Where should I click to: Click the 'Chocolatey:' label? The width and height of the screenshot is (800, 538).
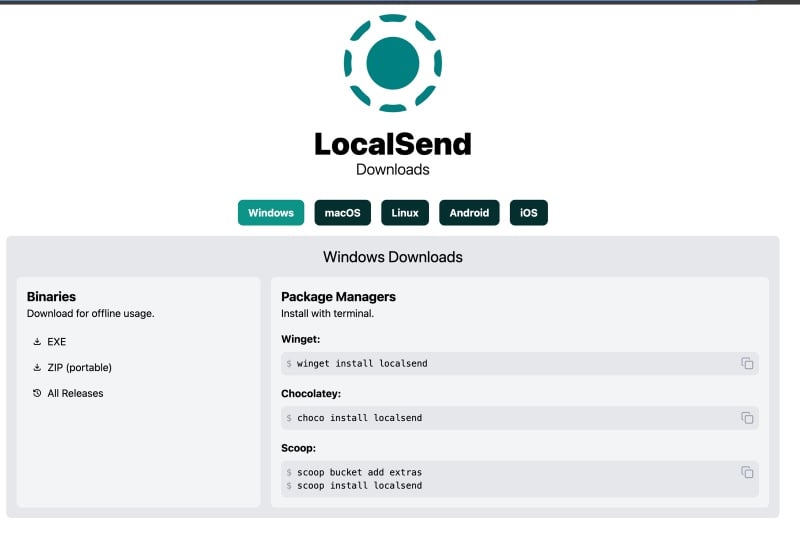coord(311,394)
